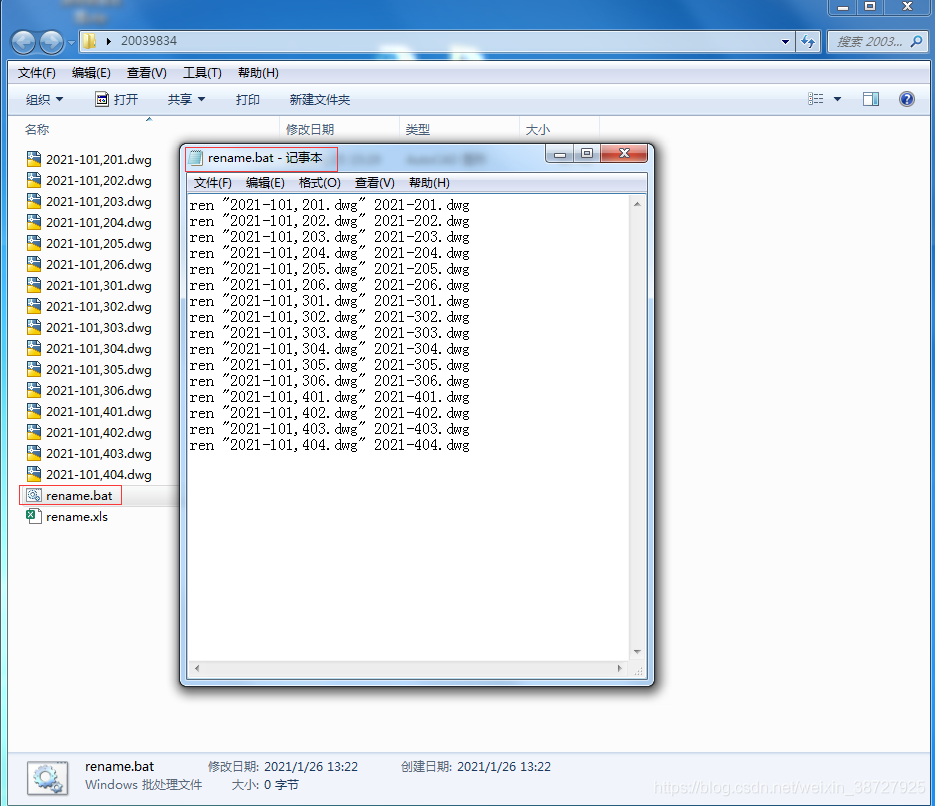Select file icon of 2021-101,401.dwg

pos(34,411)
